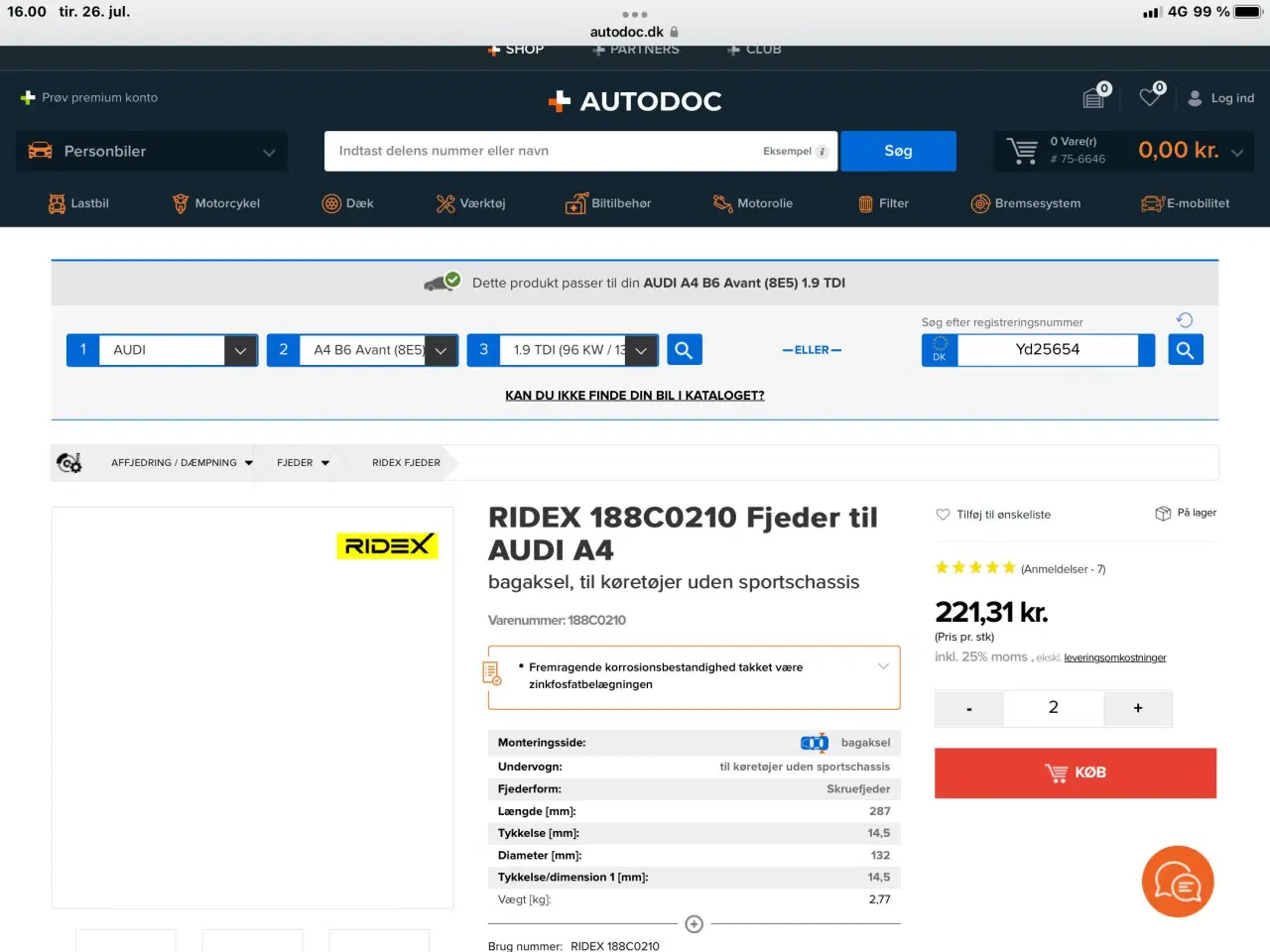Screen dimensions: 1270x952
Task: Click the iPad battery indicator
Action: coord(1247,12)
